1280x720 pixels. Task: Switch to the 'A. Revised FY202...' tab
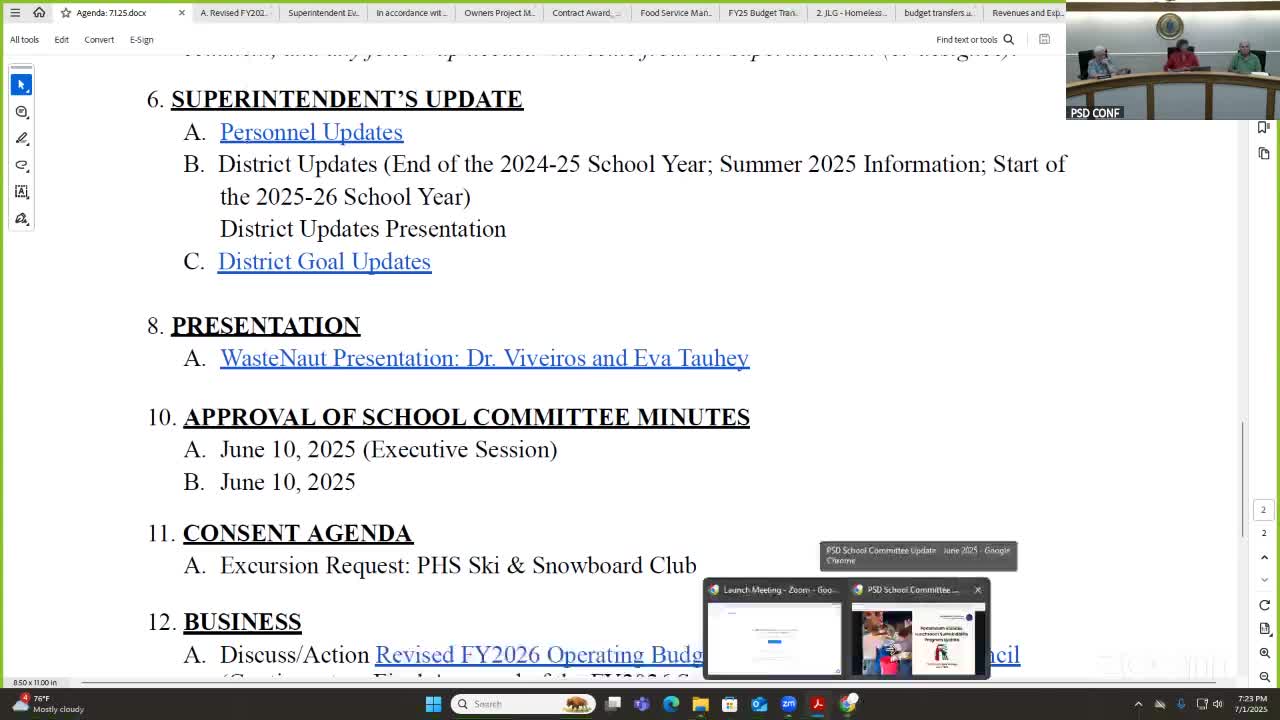tap(234, 13)
